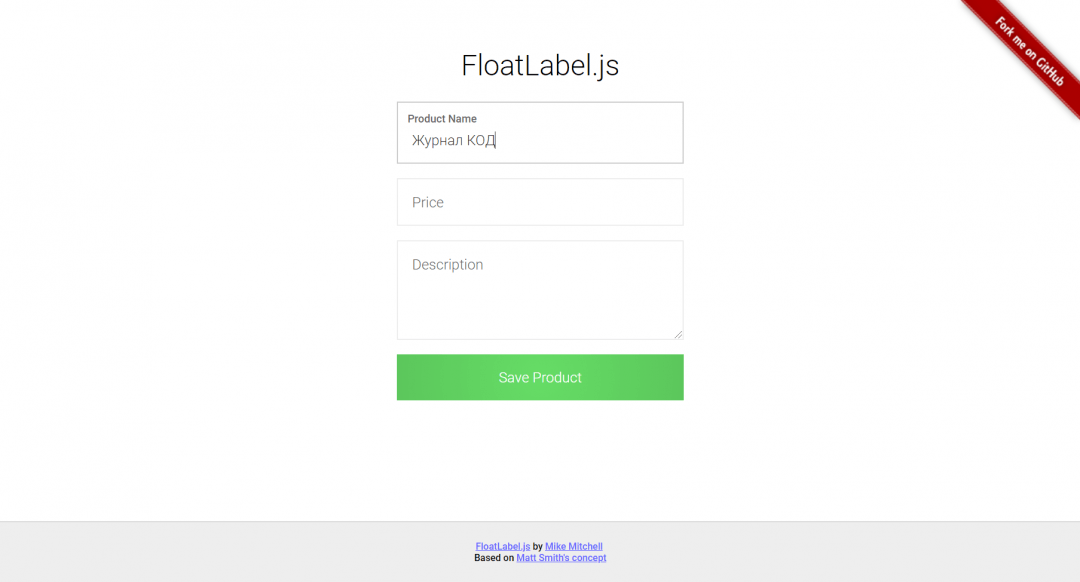
Task: Open the Fork me on GitHub ribbon
Action: click(x=1027, y=50)
